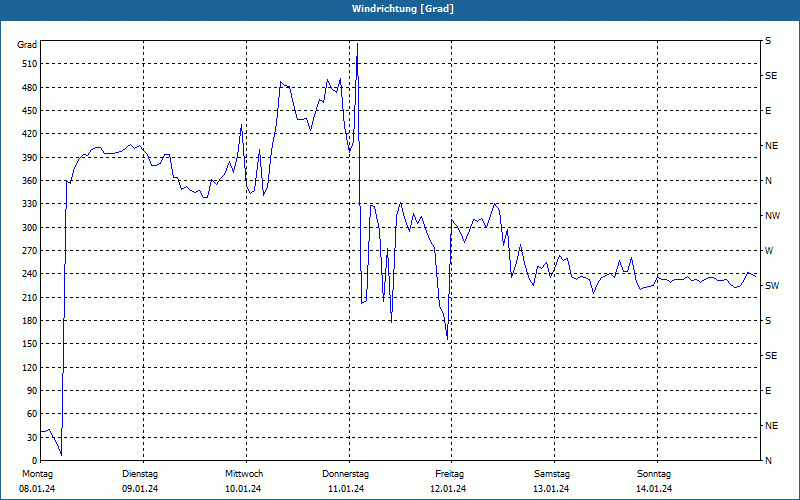Select the 'Mittwoch' day label

[244, 474]
